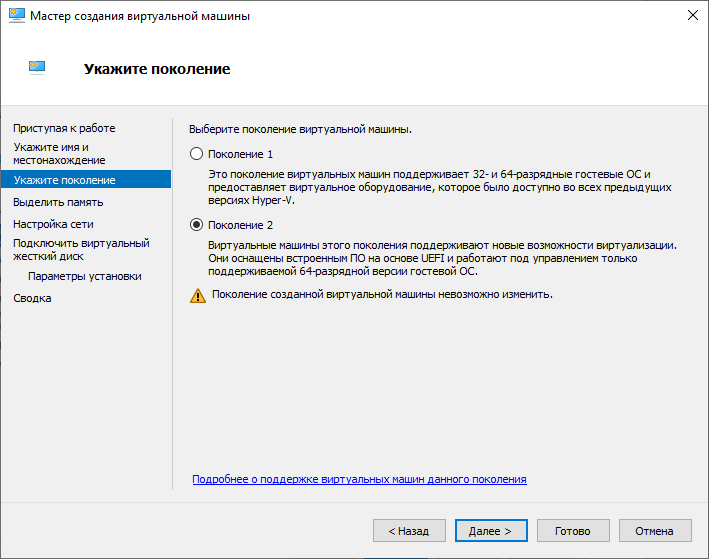Jump to the Сводка summary step
This screenshot has height=559, width=709.
pos(32,298)
